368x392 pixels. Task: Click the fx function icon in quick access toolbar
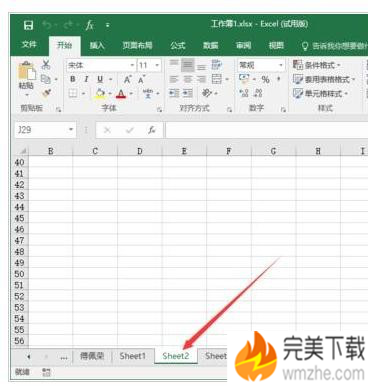pyautogui.click(x=90, y=25)
